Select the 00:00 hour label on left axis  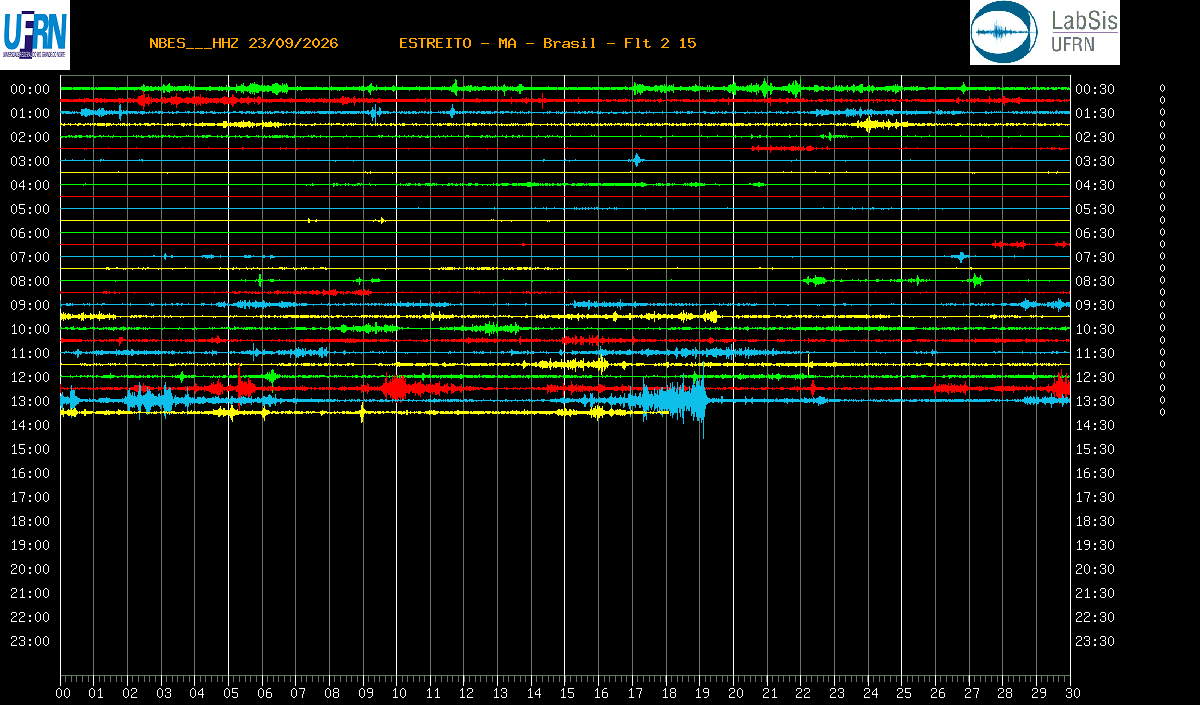tap(30, 89)
